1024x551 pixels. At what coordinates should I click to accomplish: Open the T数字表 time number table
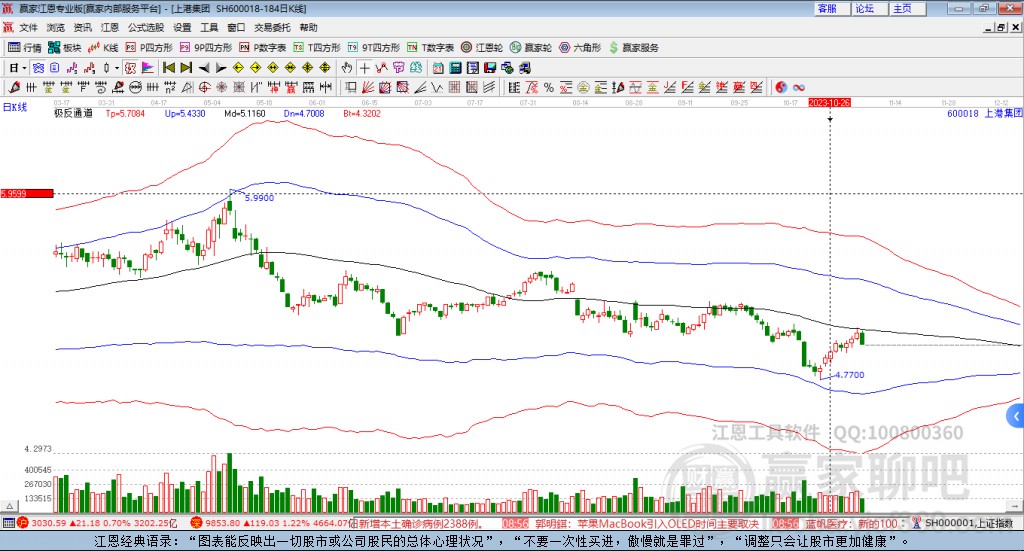click(430, 48)
